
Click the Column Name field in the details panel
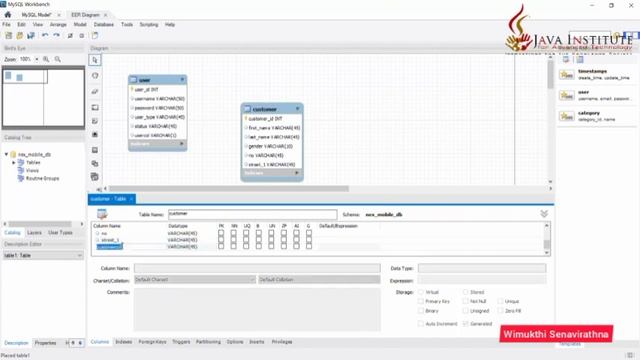coord(257,268)
